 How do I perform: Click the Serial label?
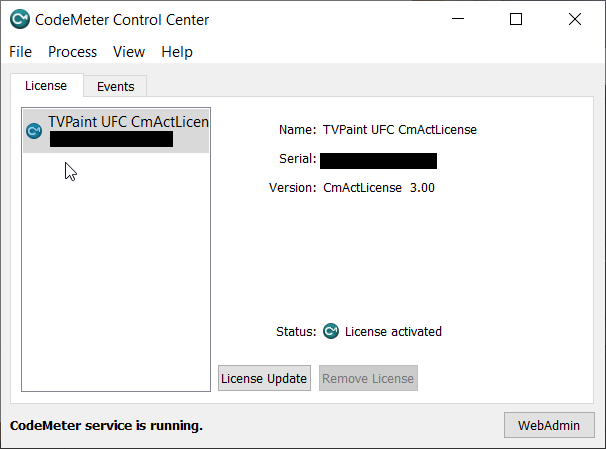[x=298, y=158]
